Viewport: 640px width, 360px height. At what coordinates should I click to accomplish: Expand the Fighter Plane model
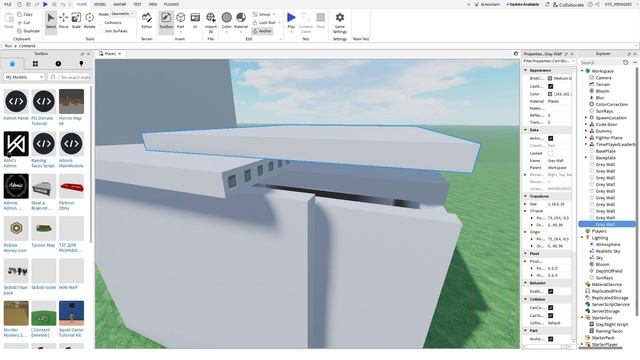[x=586, y=138]
